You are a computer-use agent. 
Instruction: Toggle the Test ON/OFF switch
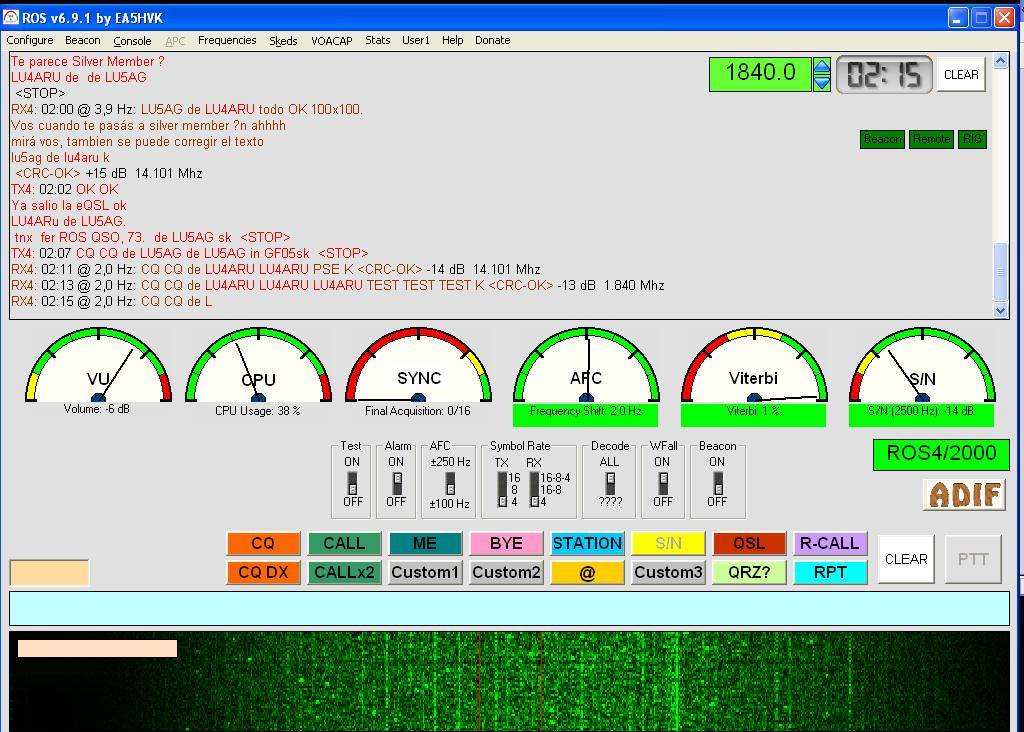352,483
